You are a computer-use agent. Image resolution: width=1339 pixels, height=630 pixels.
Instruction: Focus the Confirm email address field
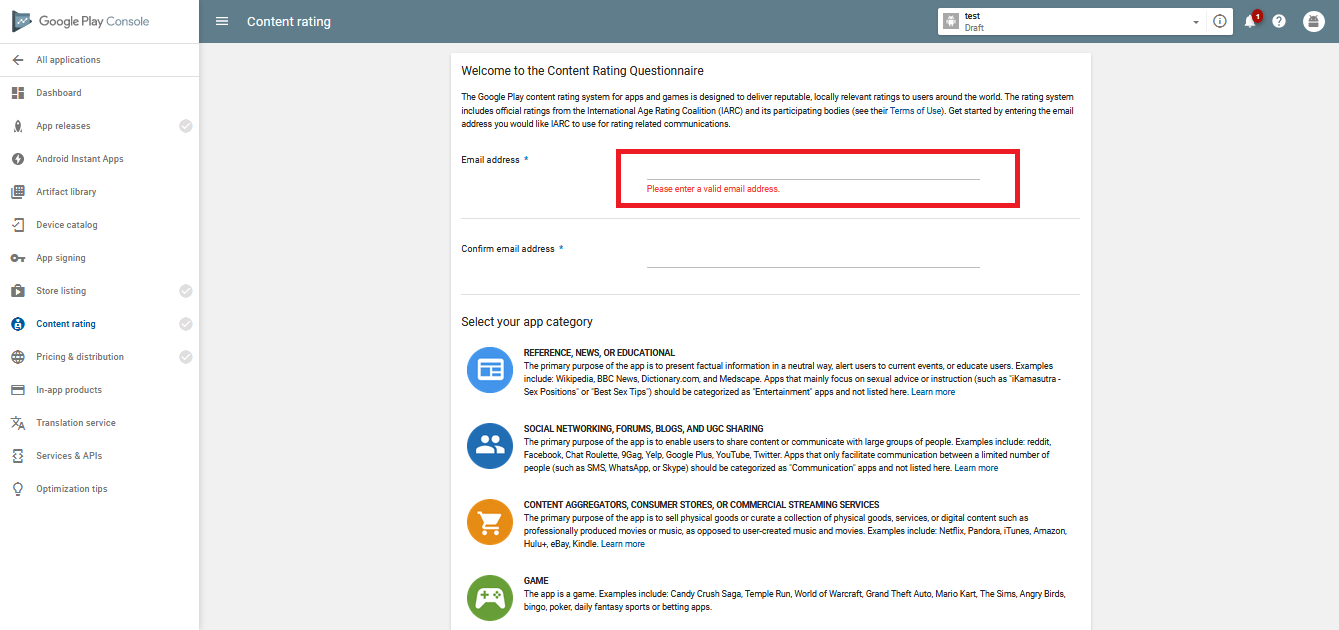tap(813, 256)
